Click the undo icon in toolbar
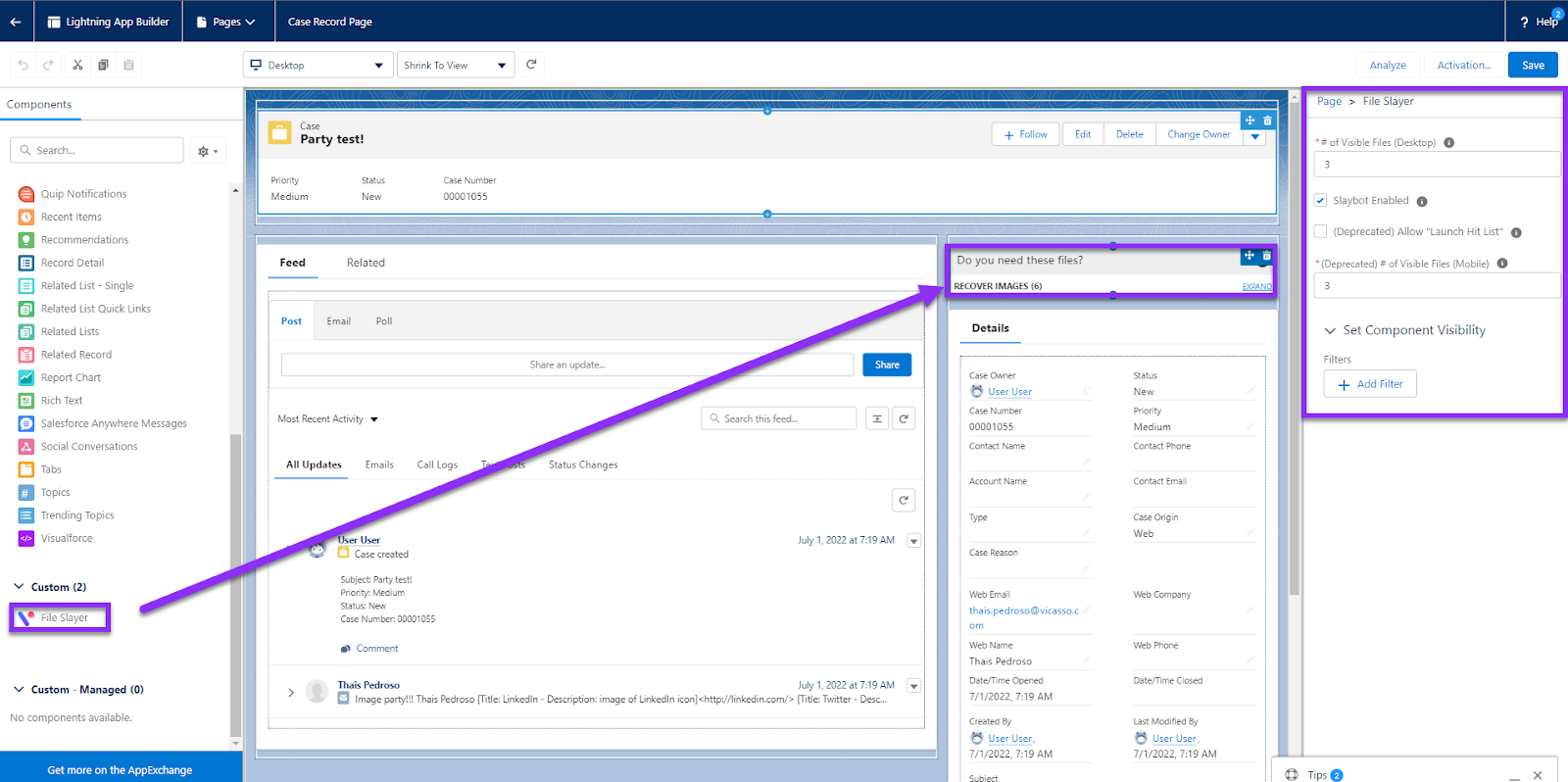This screenshot has width=1568, height=782. tap(24, 65)
